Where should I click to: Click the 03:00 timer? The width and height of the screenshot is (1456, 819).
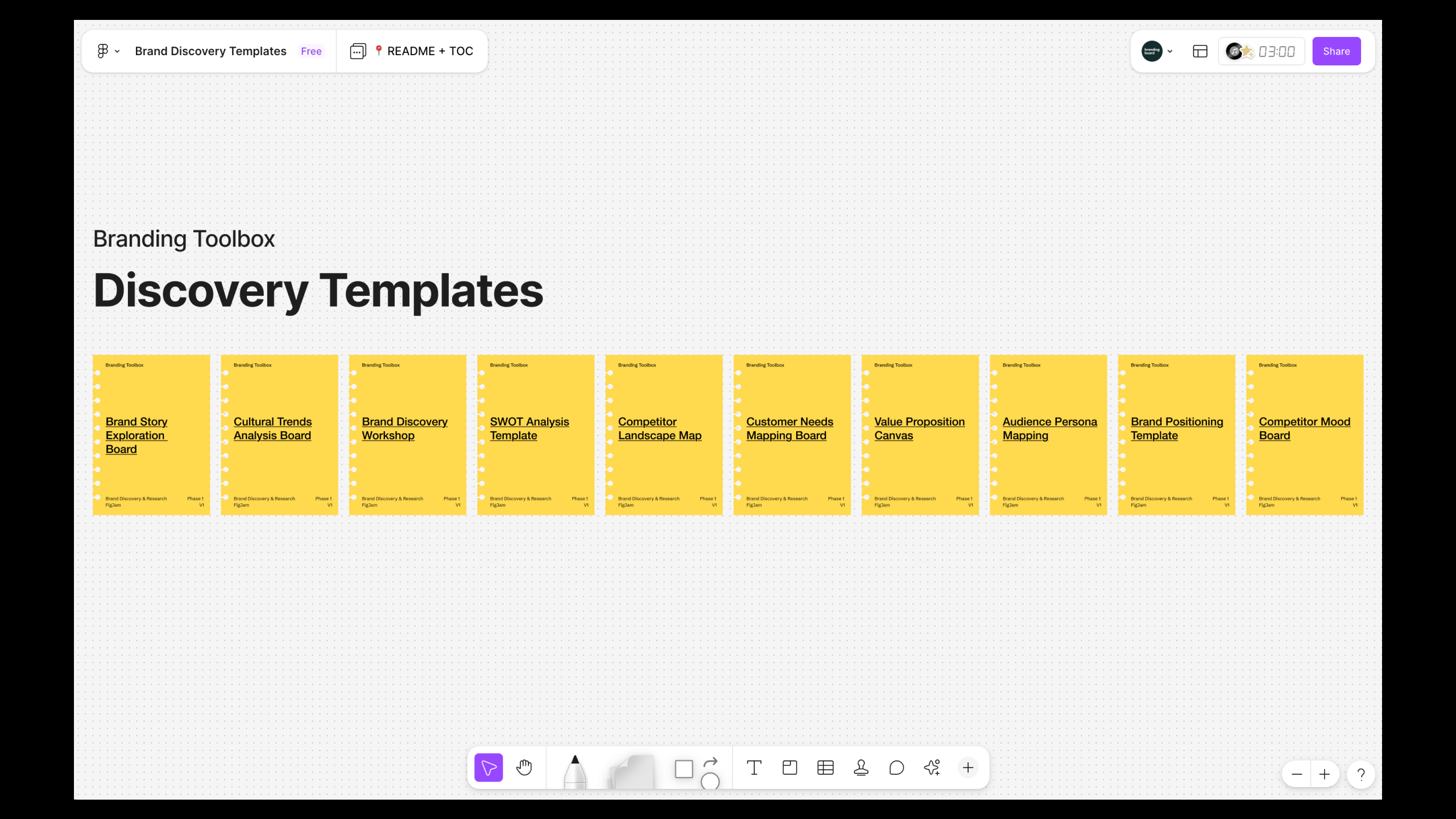(1276, 52)
